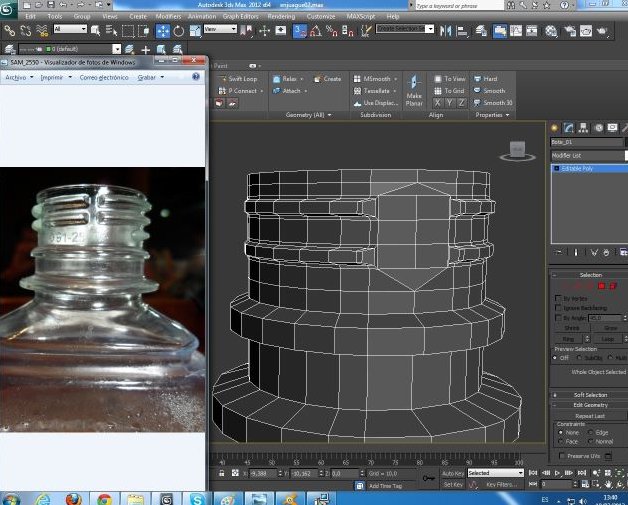Open the Rendering menu

point(281,17)
